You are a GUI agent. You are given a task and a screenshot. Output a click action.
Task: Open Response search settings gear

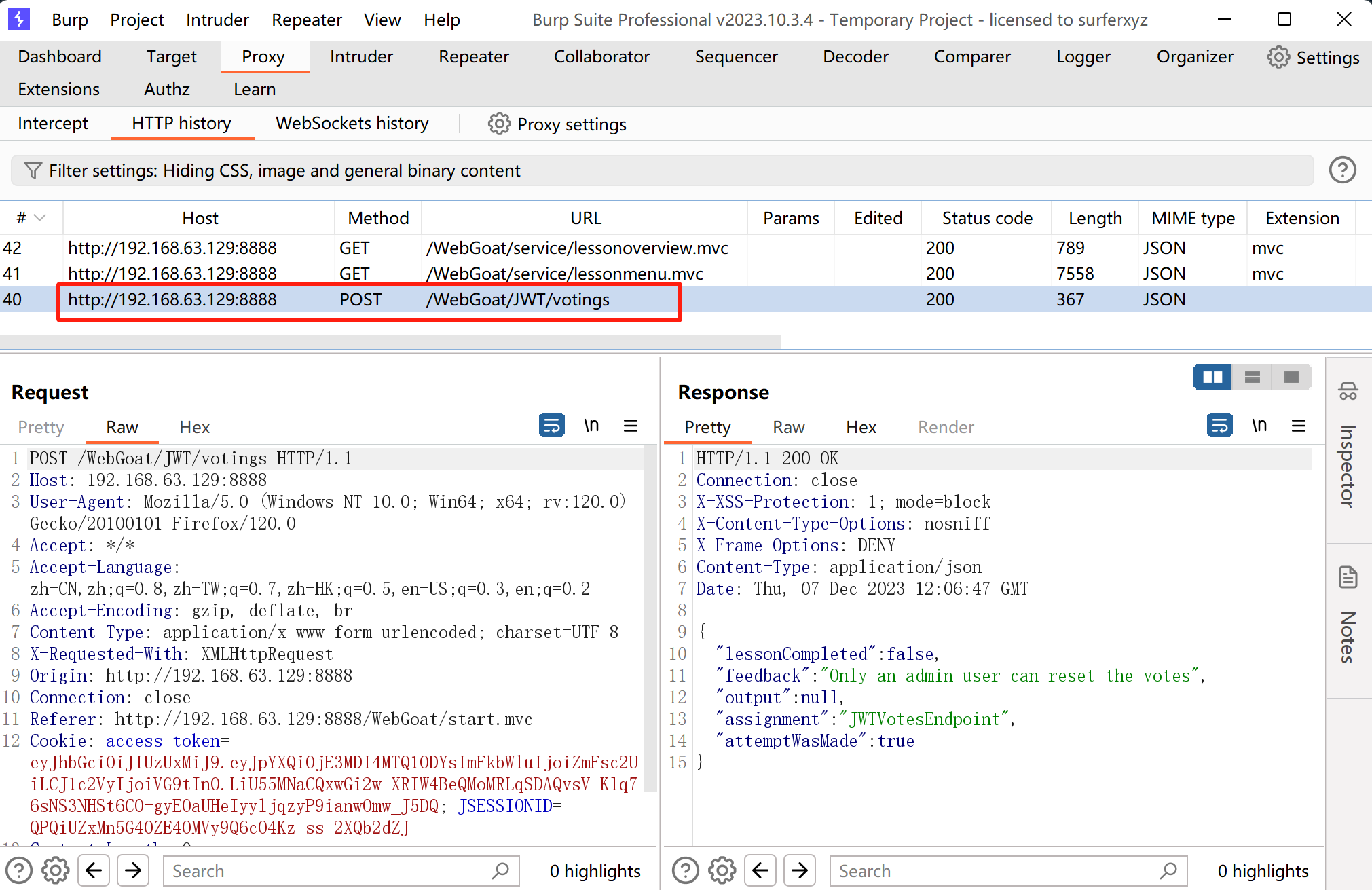click(722, 870)
